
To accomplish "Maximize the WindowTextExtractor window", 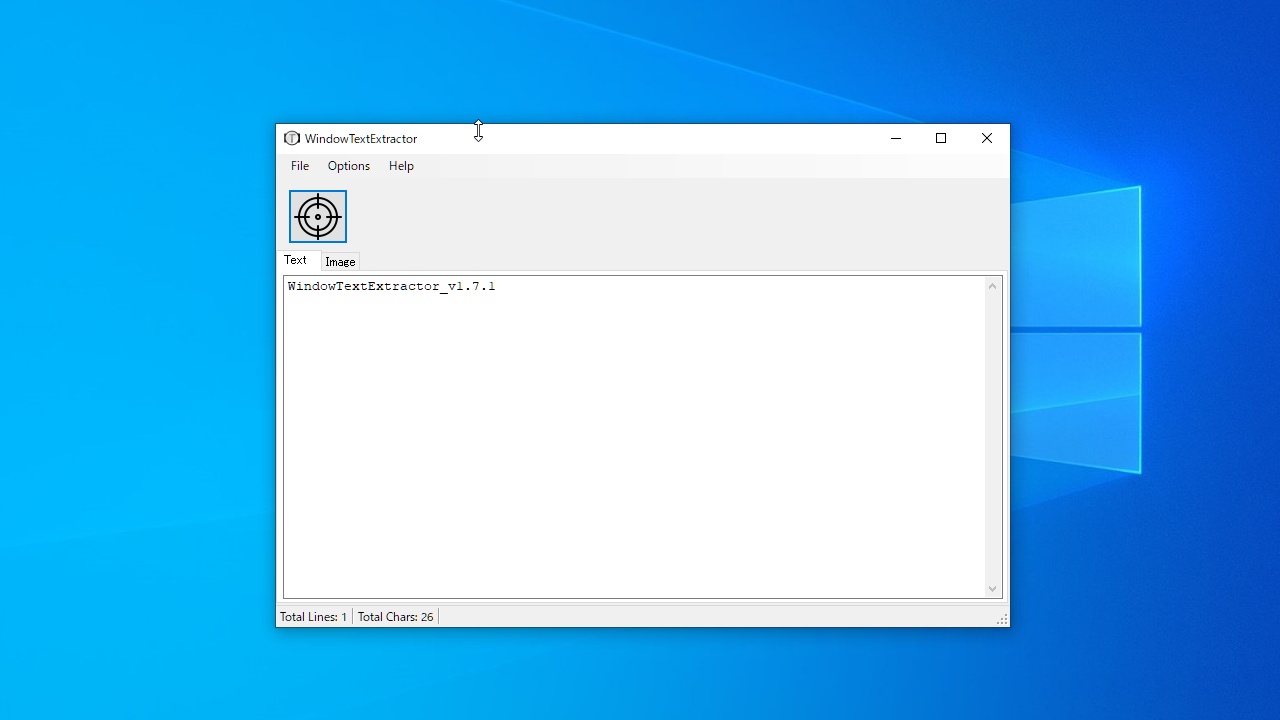I will click(x=941, y=138).
